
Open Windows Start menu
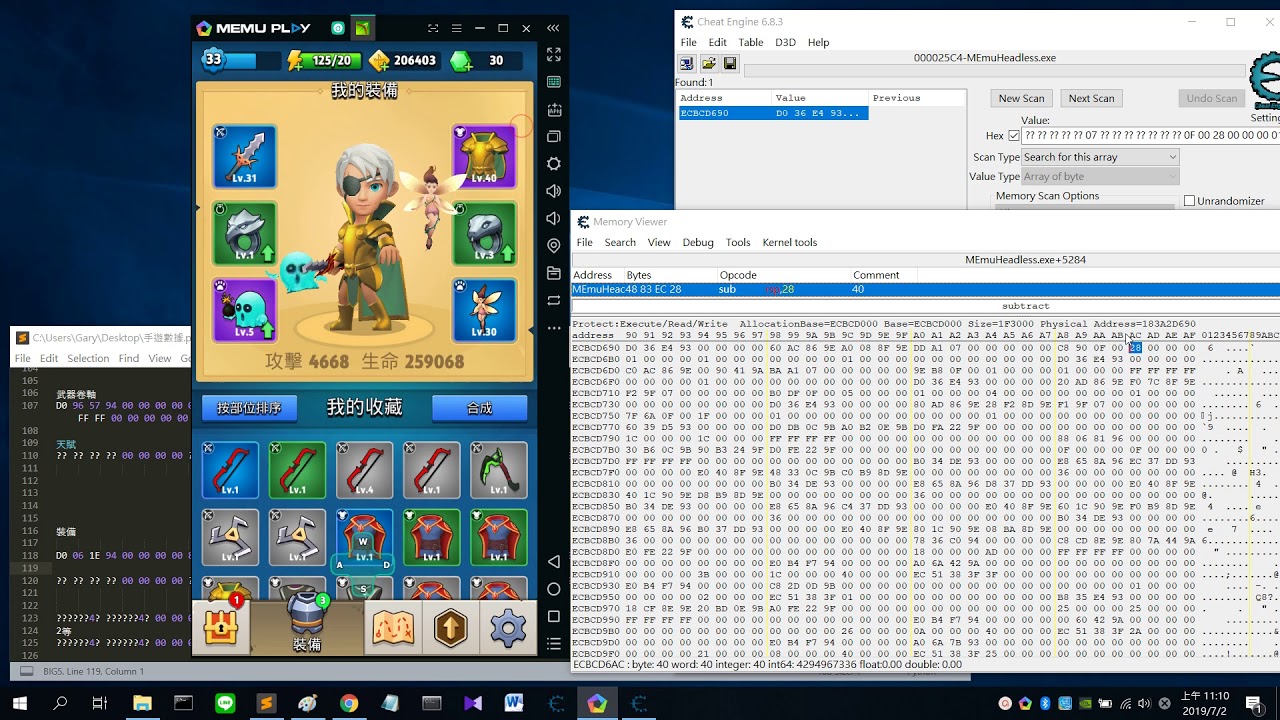pos(20,704)
